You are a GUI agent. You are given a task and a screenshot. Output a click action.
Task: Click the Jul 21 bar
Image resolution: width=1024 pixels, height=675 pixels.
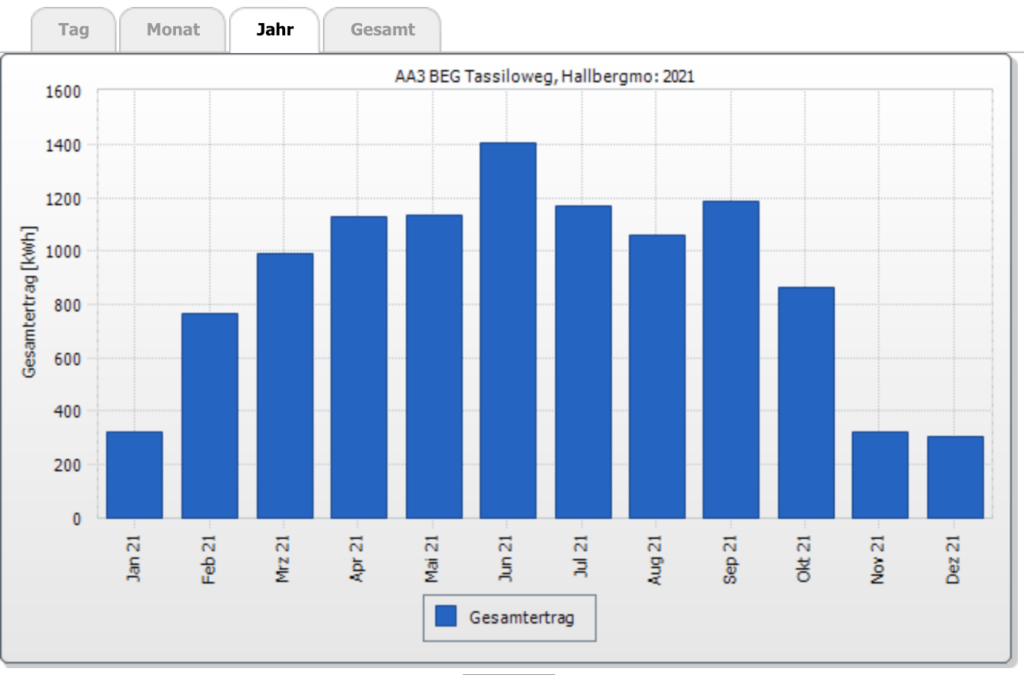583,362
